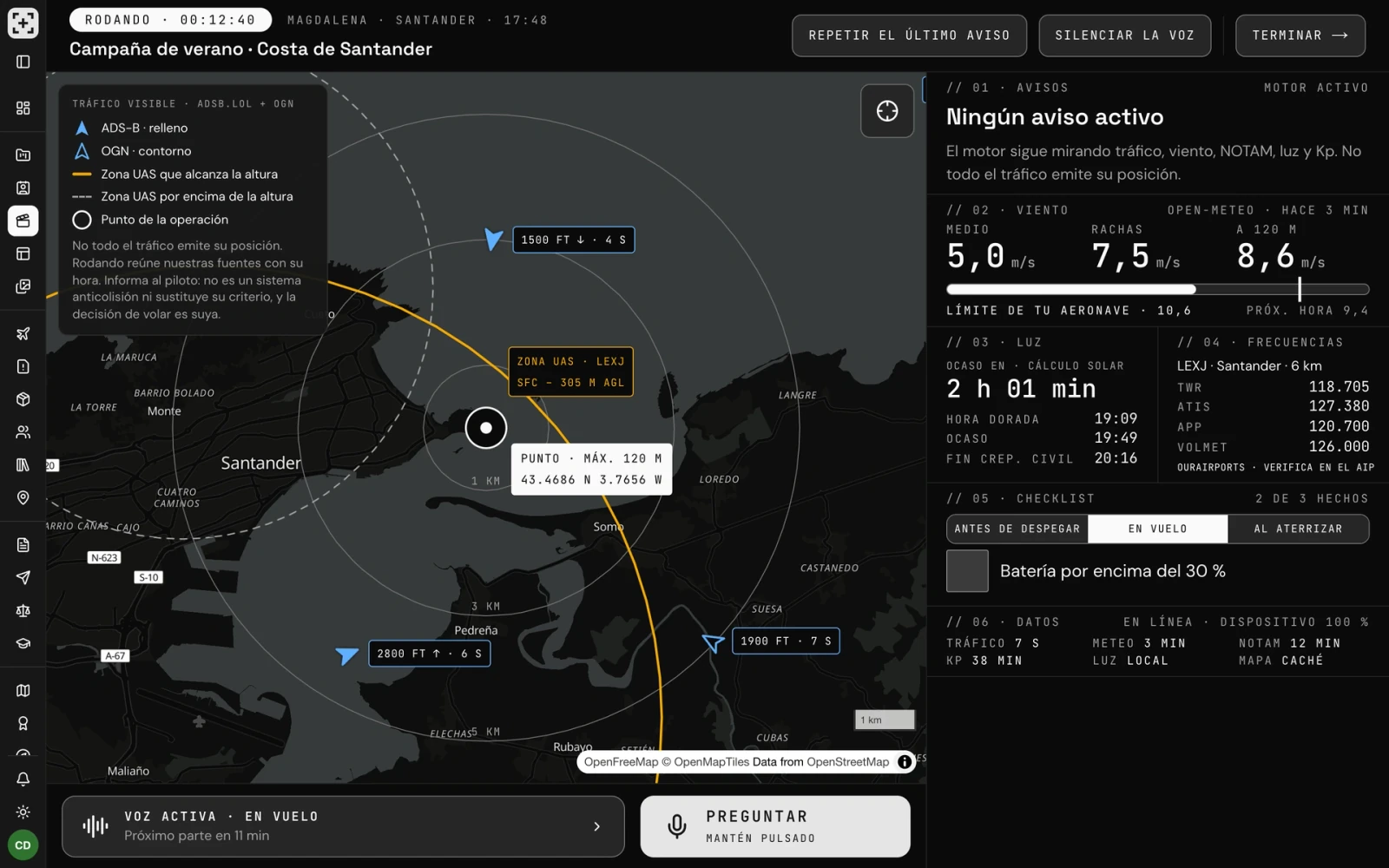Click the TWR frequency '118.705'

pyautogui.click(x=1339, y=386)
